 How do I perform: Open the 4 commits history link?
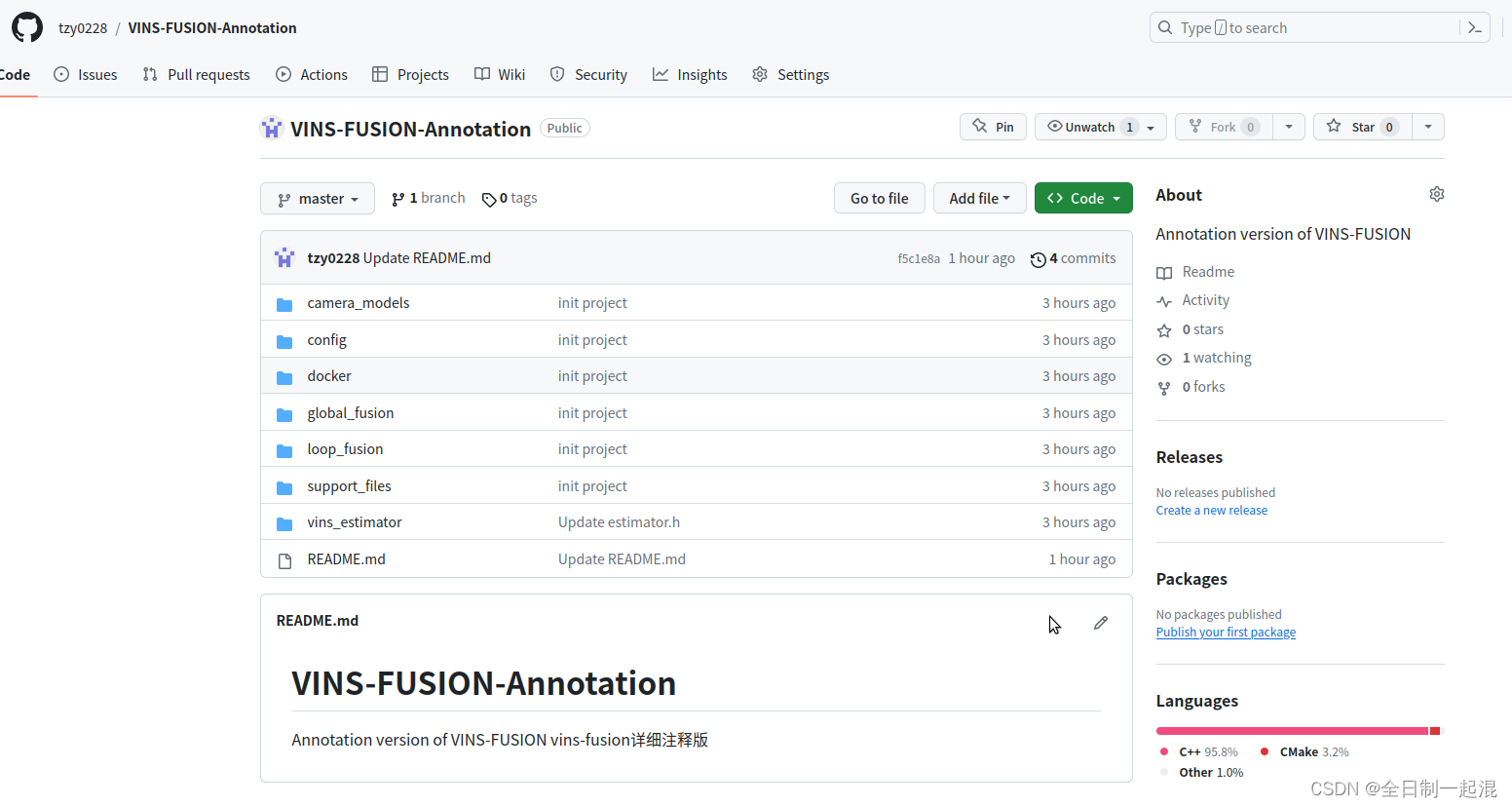[x=1073, y=258]
